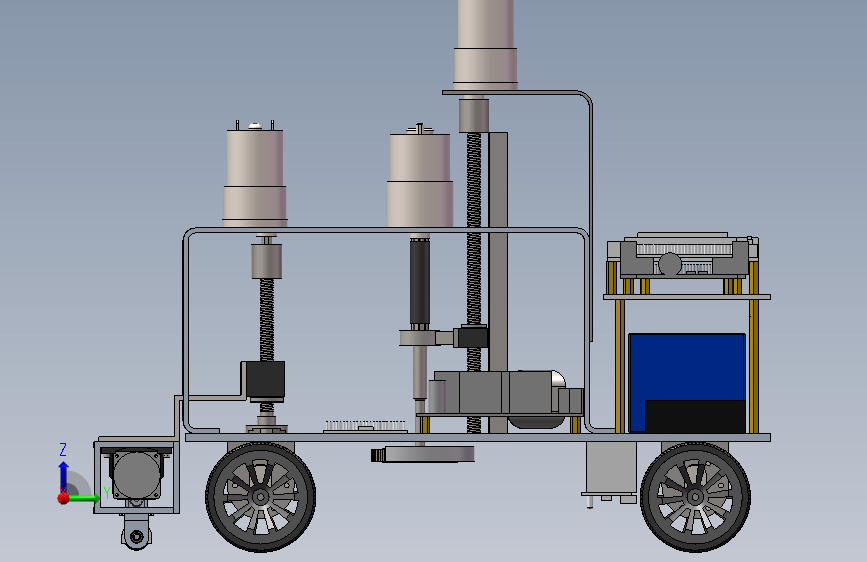Select the gray coupler under the tall top cylinder
Screen dimensions: 867x562
474,116
